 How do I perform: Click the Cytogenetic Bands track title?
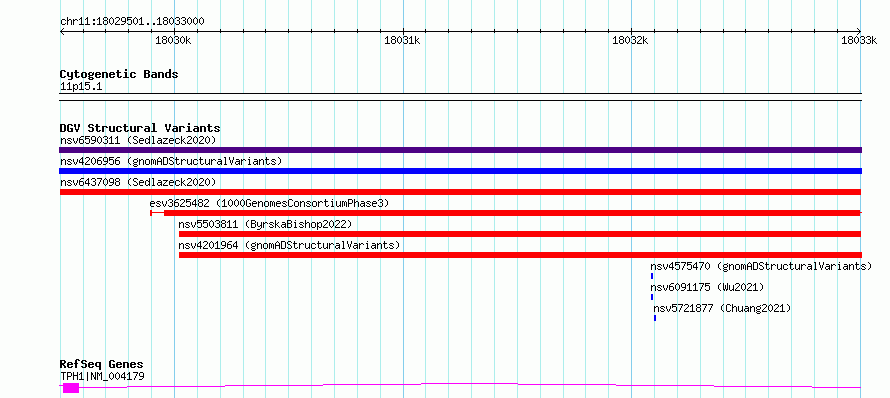(x=119, y=74)
